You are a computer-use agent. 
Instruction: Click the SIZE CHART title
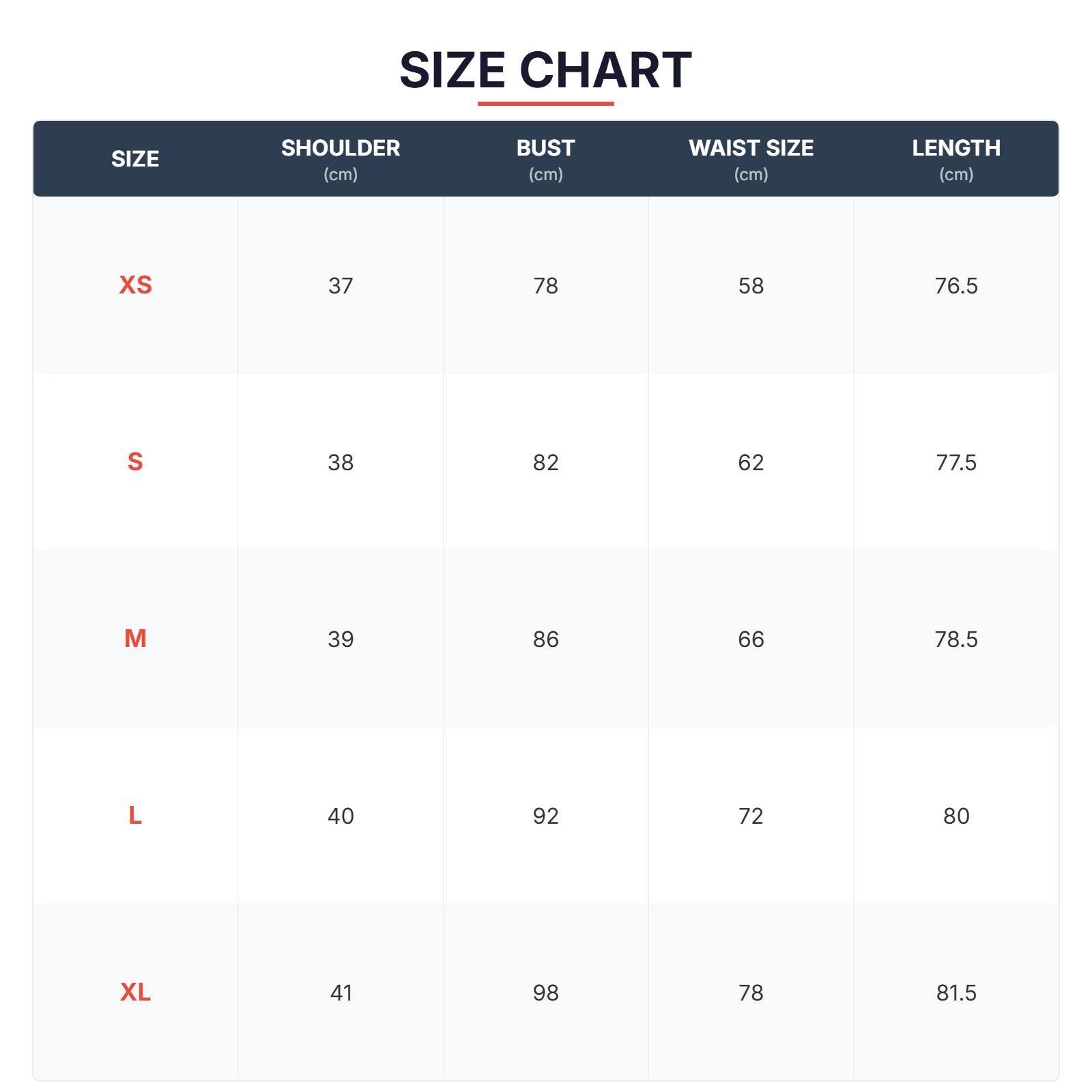click(x=545, y=70)
